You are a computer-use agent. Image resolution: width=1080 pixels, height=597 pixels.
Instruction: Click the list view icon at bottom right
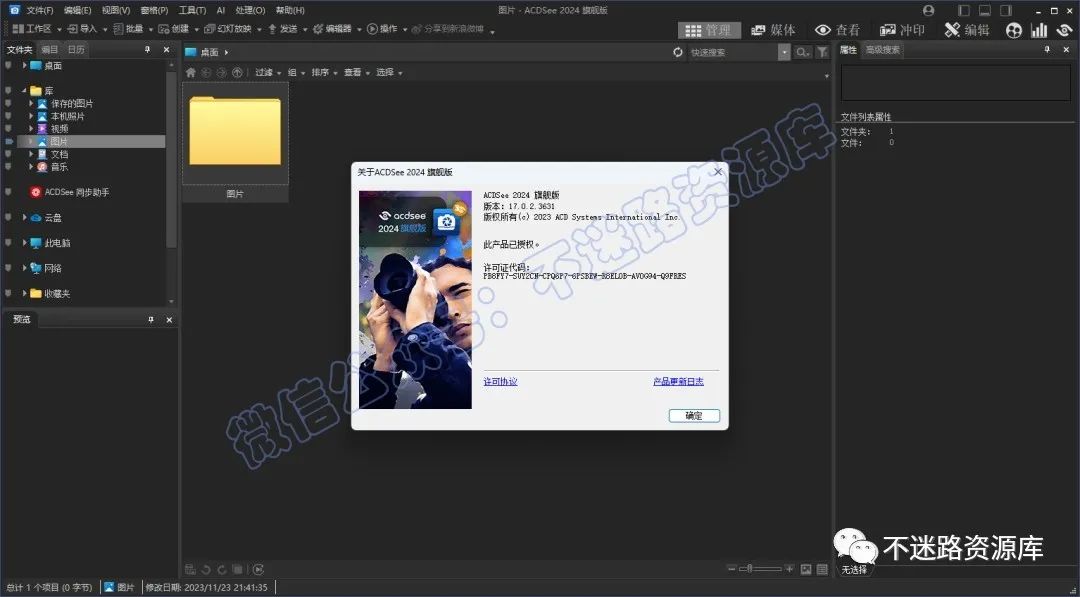click(x=822, y=569)
